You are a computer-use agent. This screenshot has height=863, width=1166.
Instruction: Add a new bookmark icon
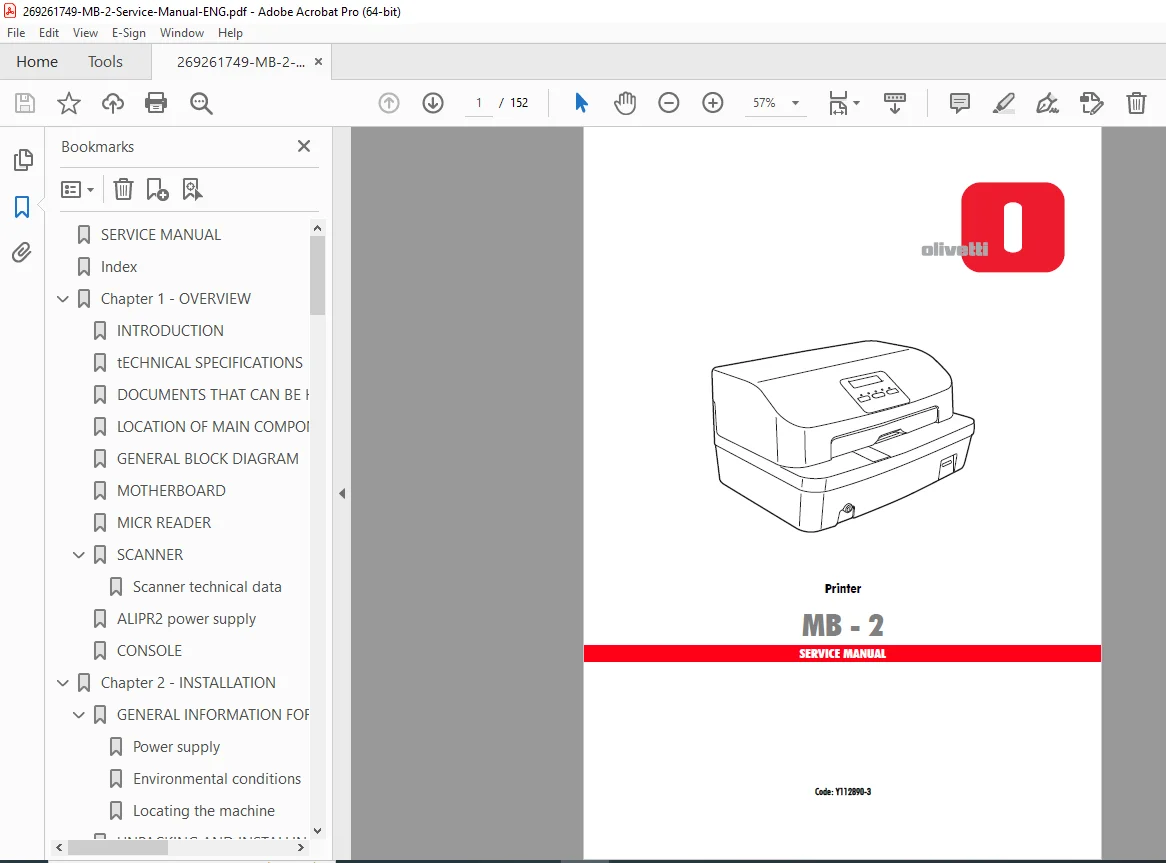158,190
